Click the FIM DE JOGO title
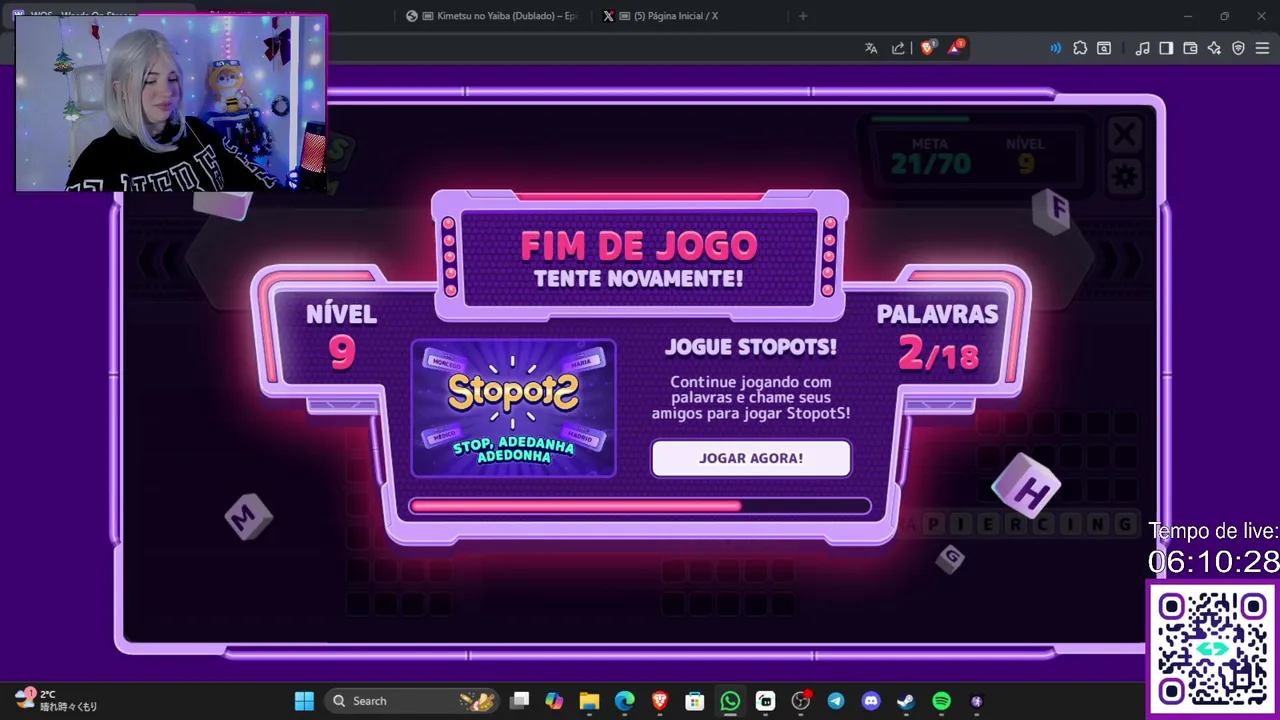 [639, 246]
